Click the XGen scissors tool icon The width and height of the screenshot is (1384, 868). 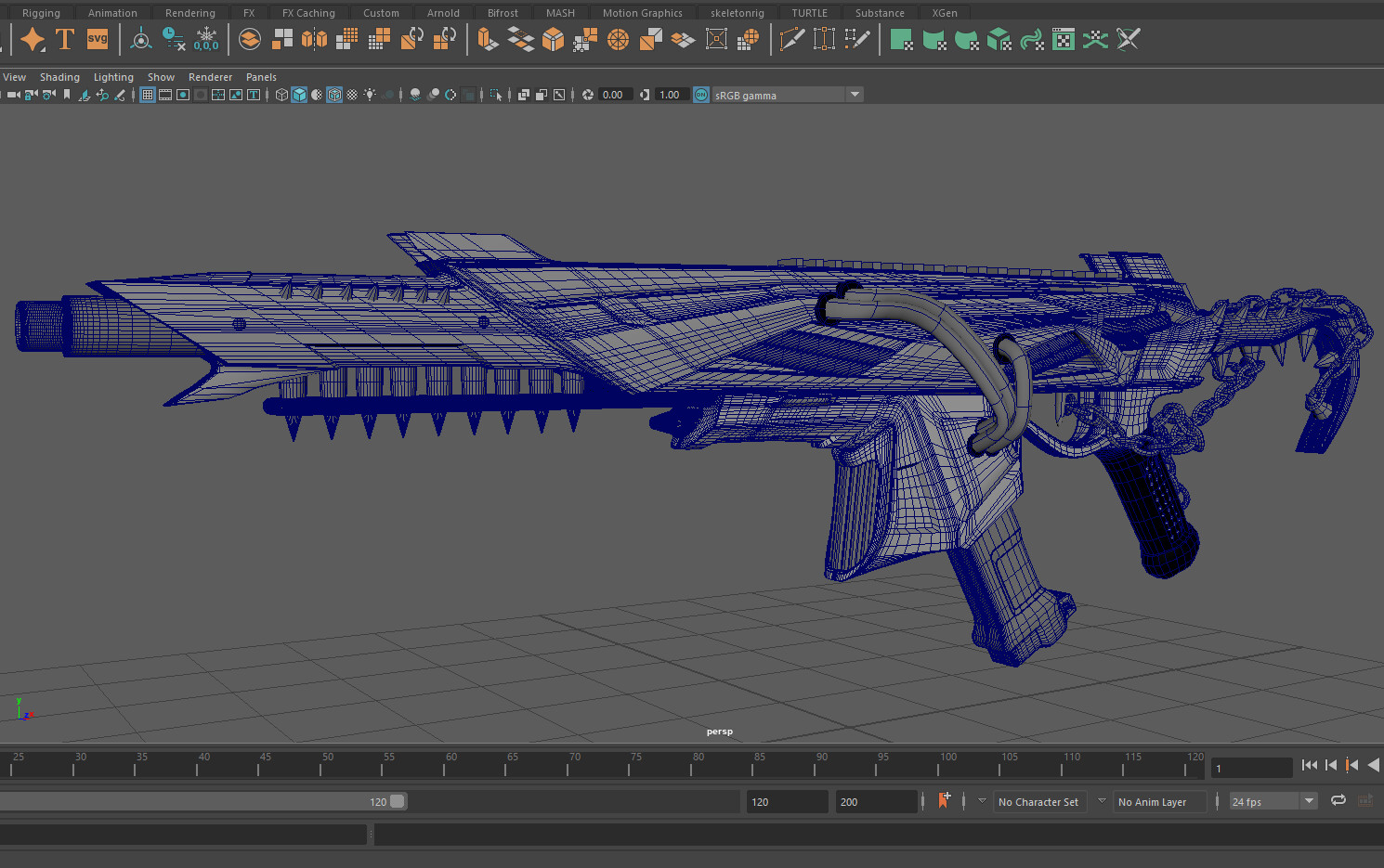coord(1129,39)
